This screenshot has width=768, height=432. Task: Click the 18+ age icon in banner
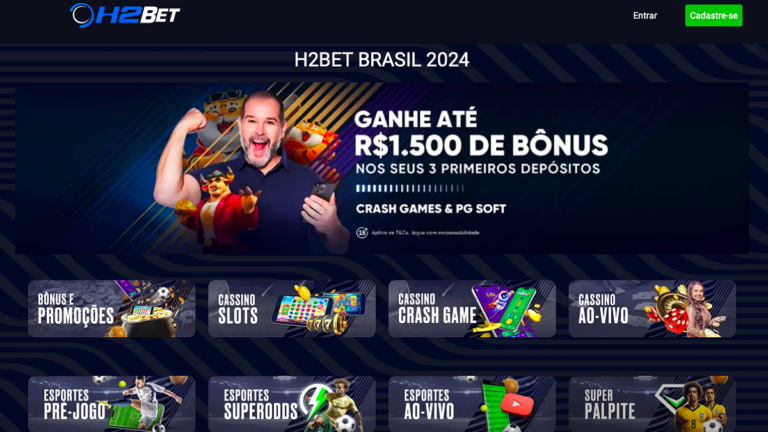pos(362,233)
